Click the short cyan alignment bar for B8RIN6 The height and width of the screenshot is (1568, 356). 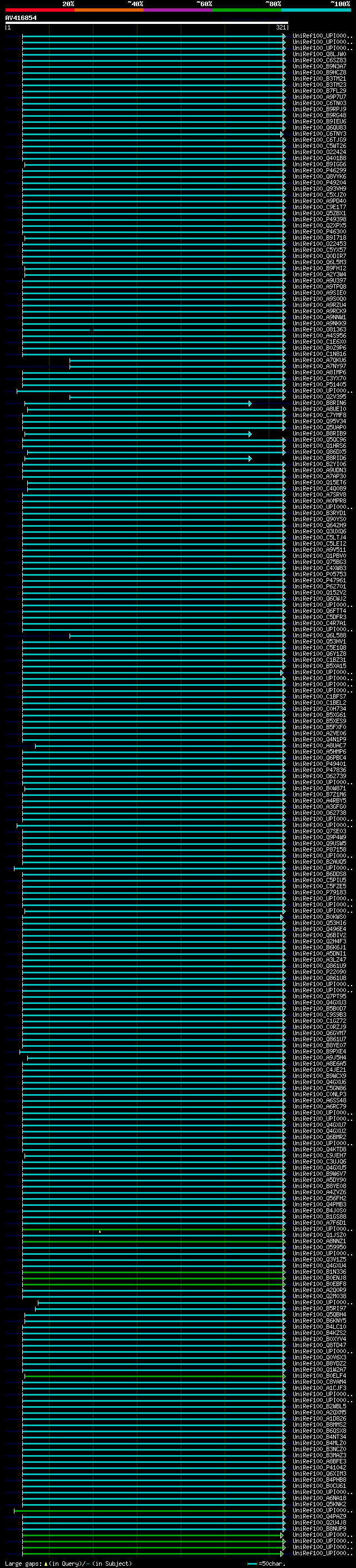(137, 404)
